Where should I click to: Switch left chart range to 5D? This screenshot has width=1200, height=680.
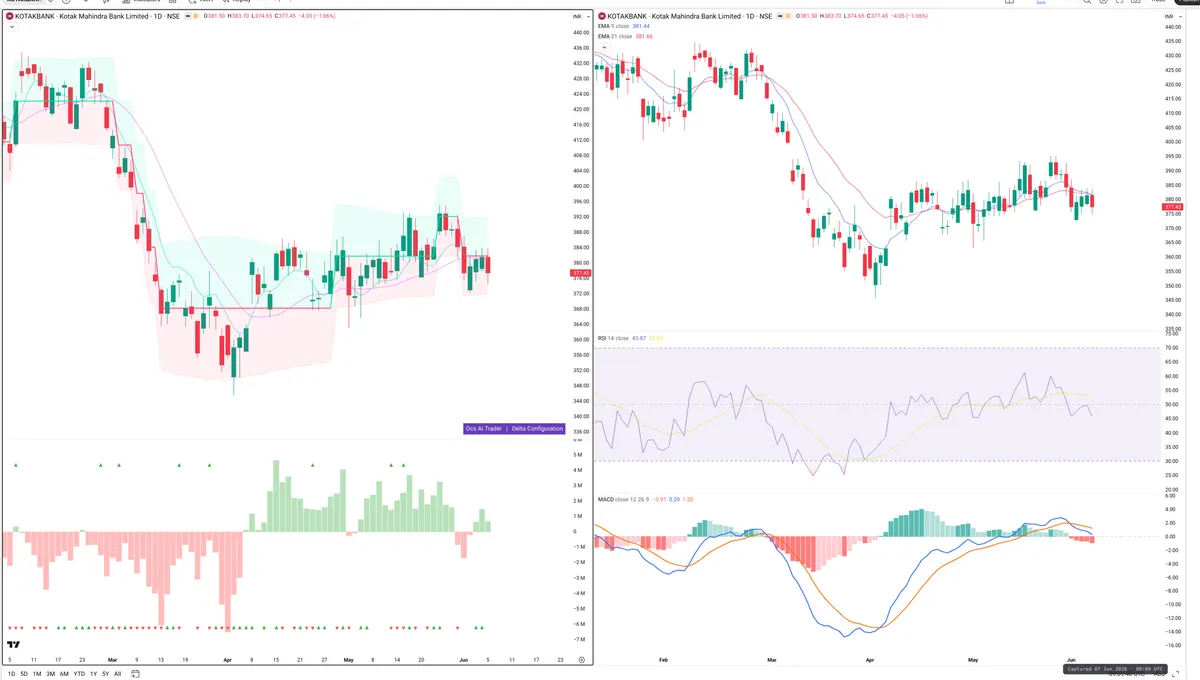[x=24, y=674]
